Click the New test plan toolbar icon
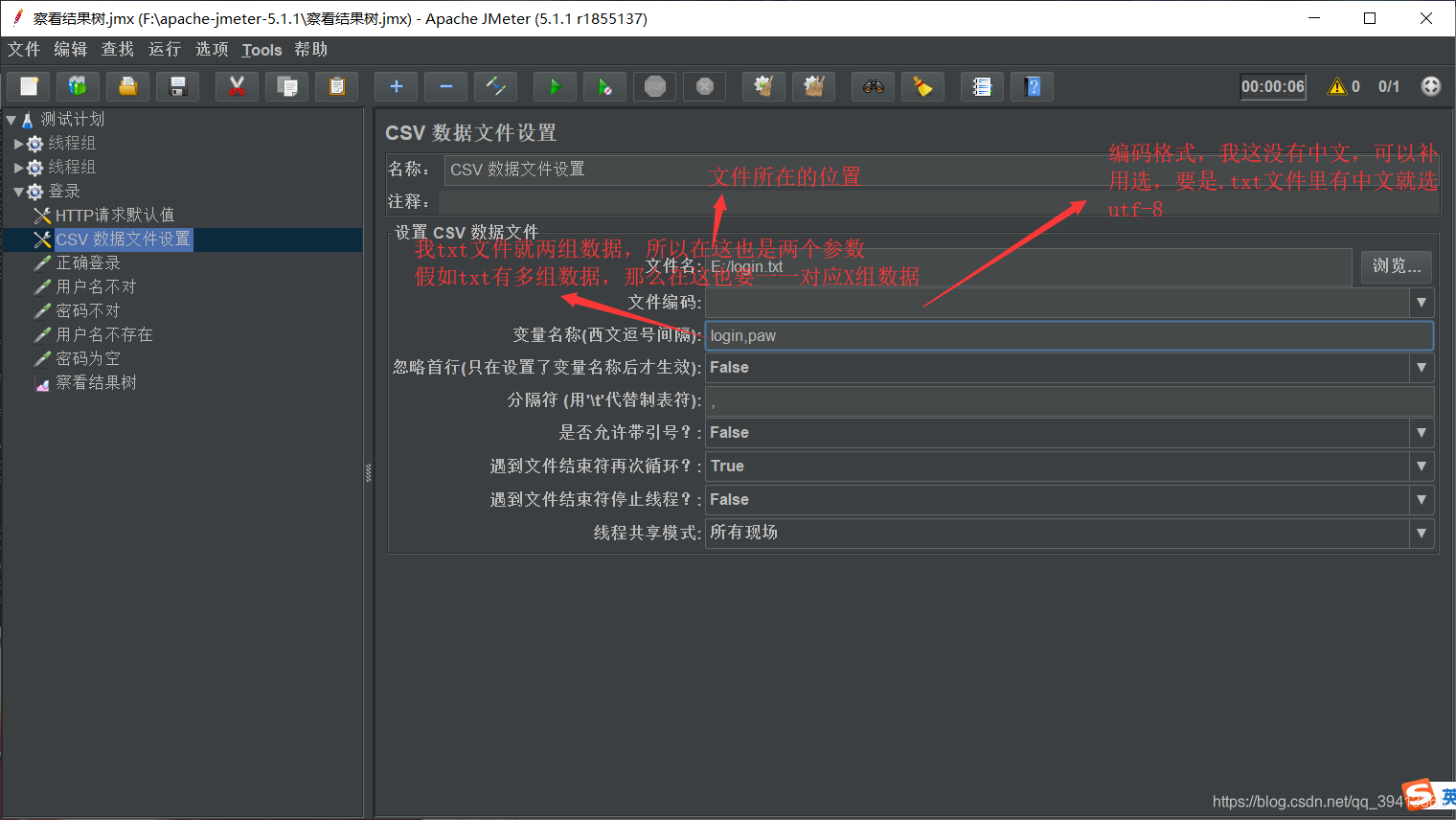This screenshot has width=1456, height=820. 29,86
